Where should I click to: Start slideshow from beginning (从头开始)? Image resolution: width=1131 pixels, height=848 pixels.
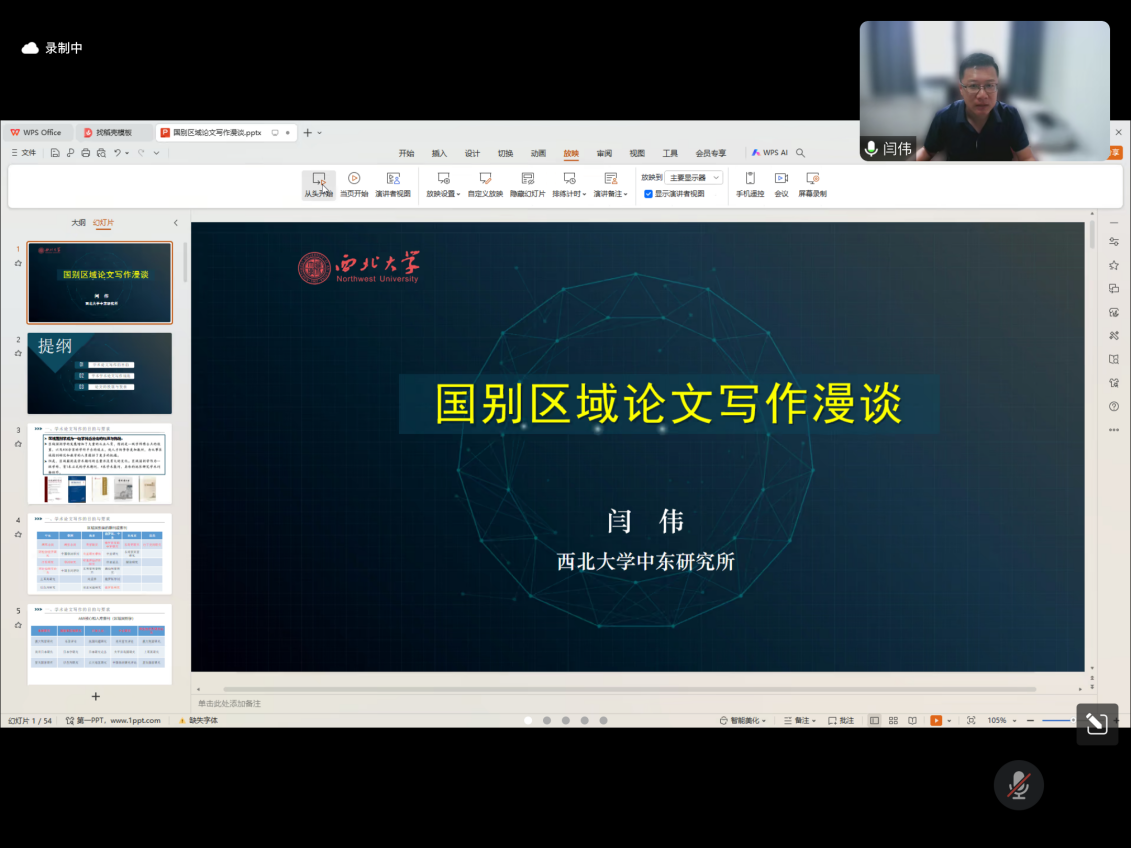[x=318, y=184]
